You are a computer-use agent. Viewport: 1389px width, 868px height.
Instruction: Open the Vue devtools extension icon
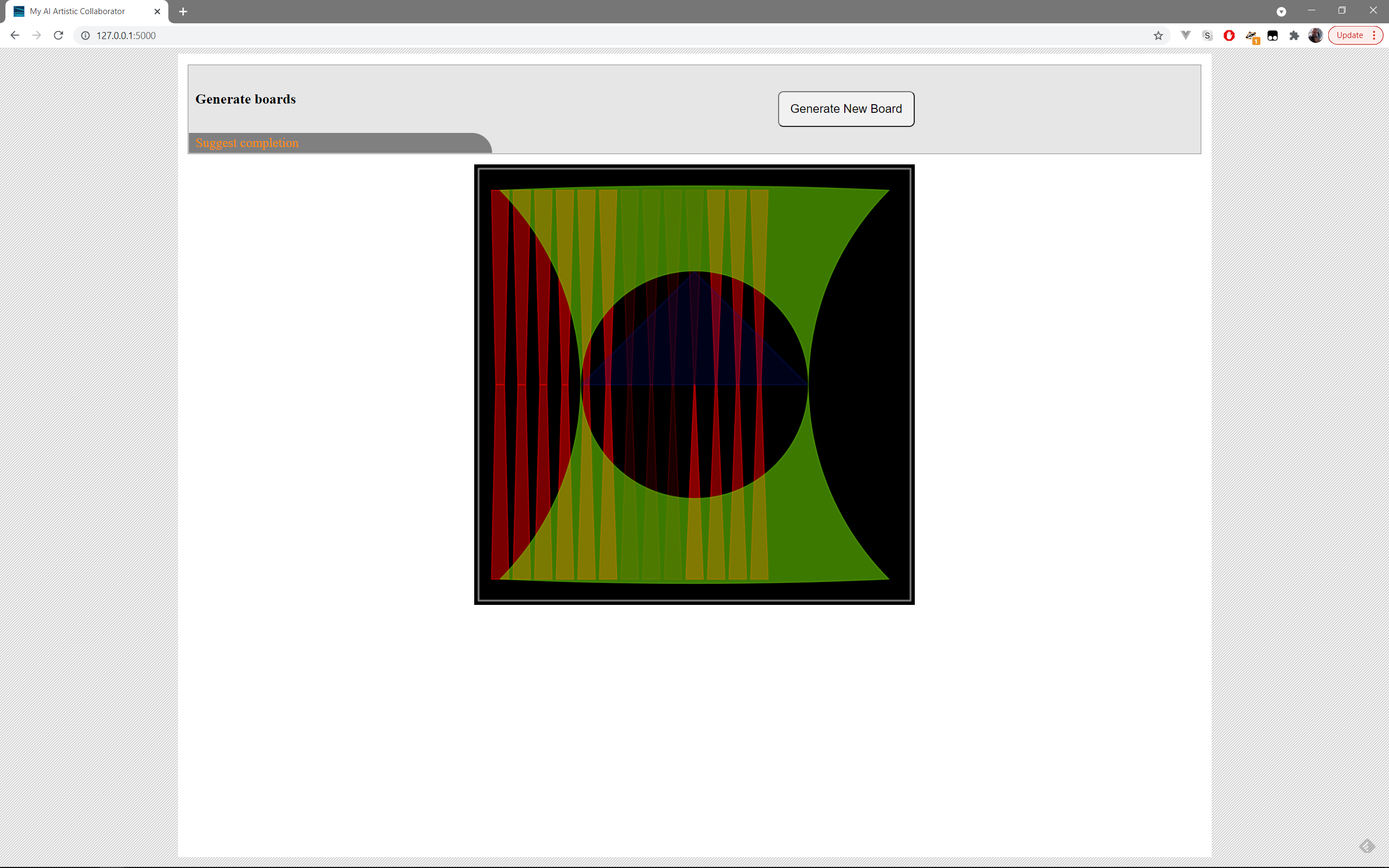click(1185, 36)
